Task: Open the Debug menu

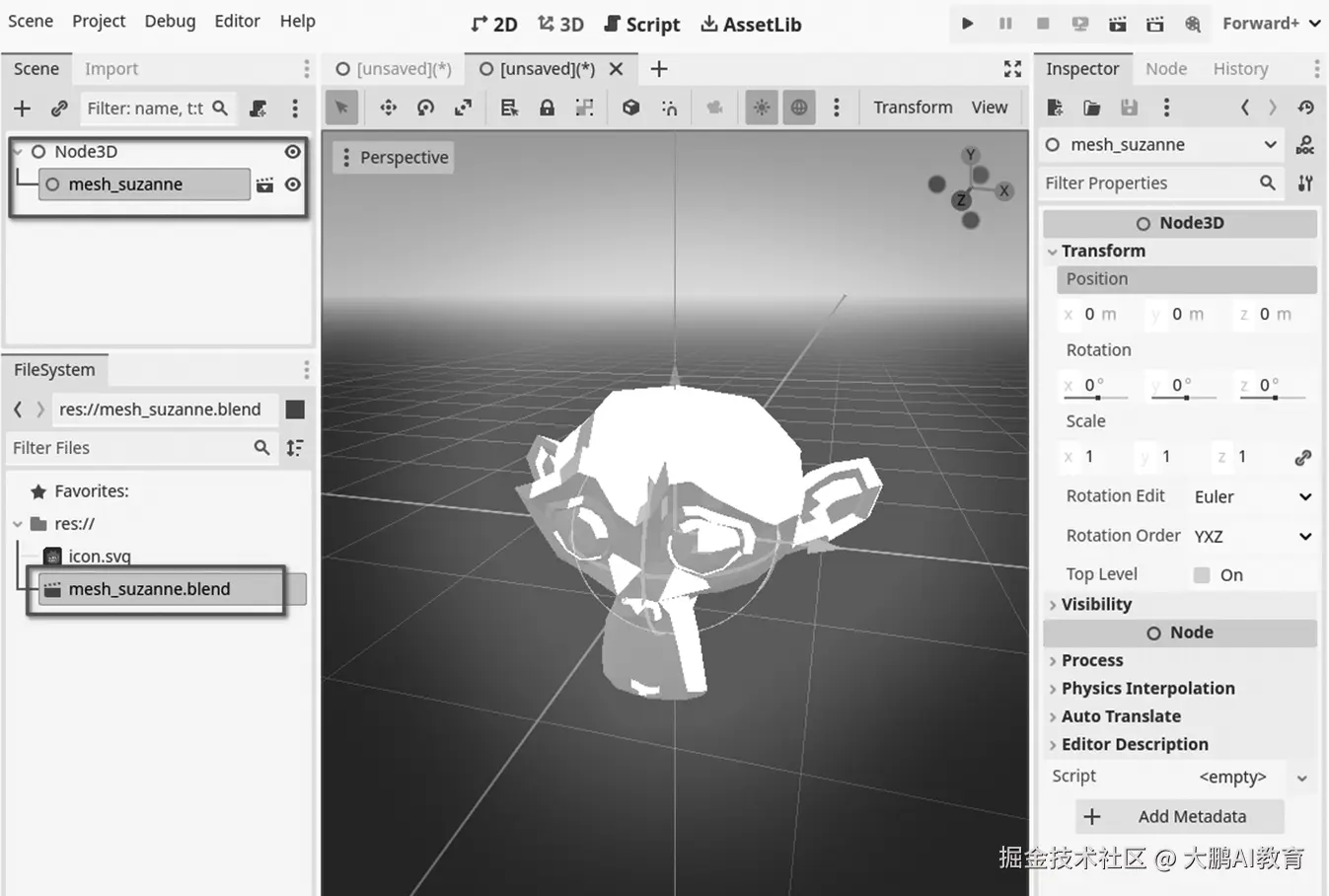Action: (x=170, y=21)
